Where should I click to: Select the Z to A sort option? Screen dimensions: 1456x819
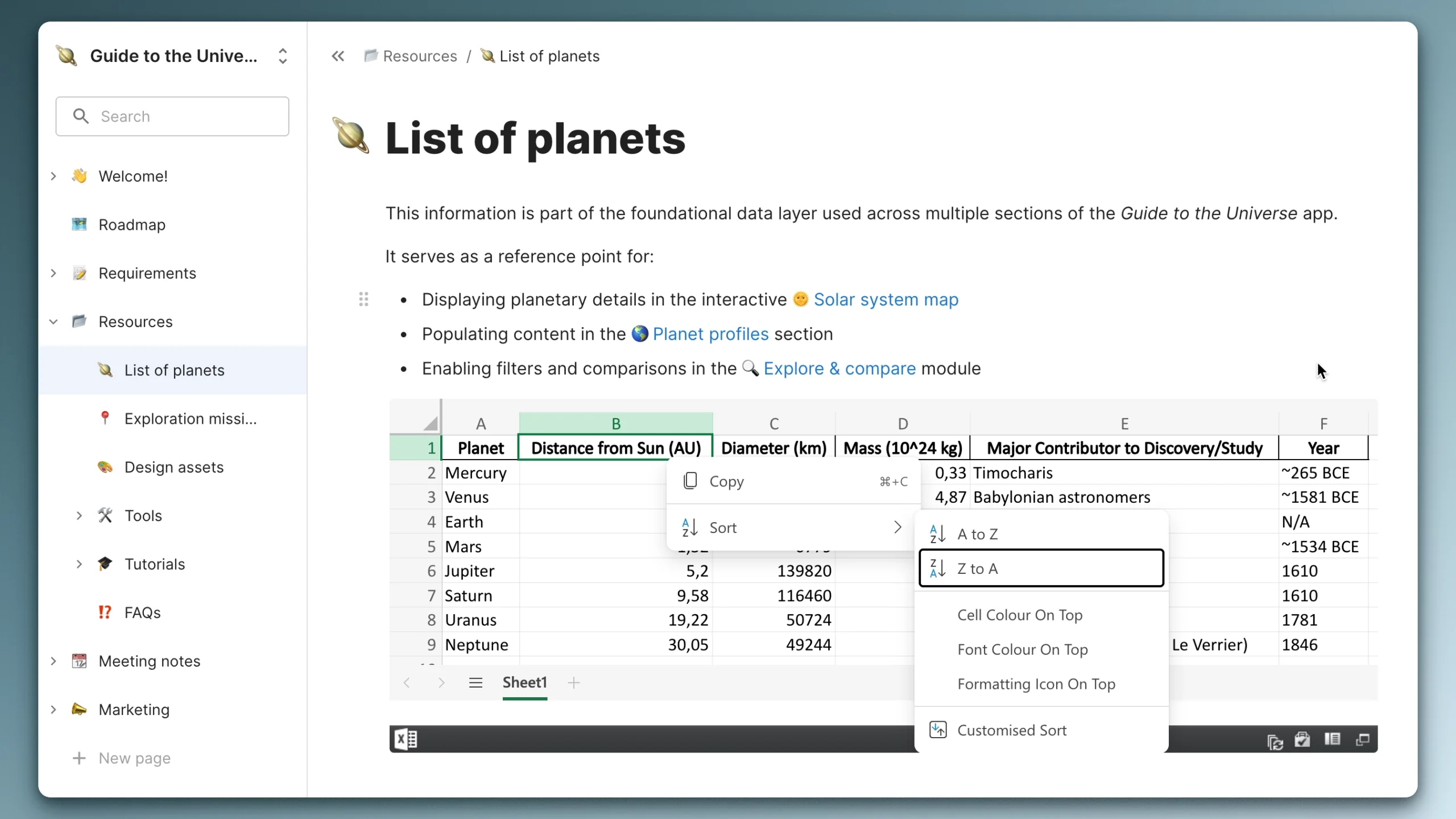coord(1041,568)
